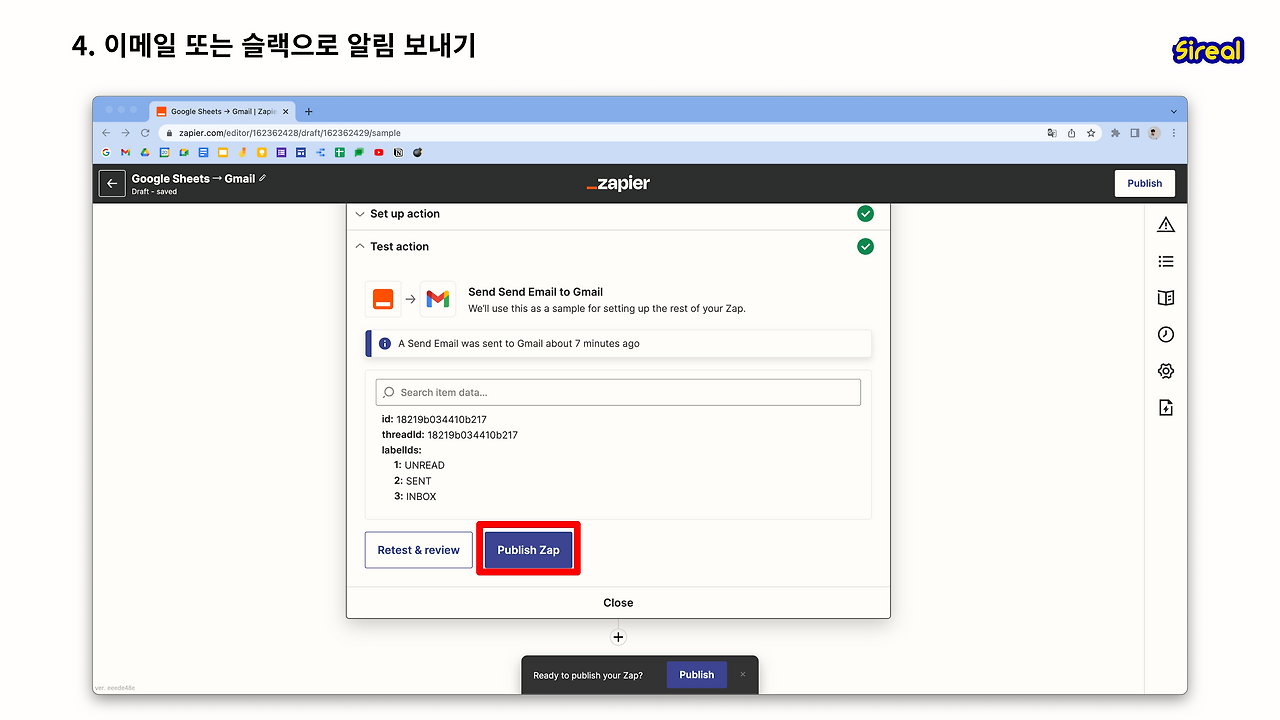Open the book guide icon in right sidebar

(1166, 298)
